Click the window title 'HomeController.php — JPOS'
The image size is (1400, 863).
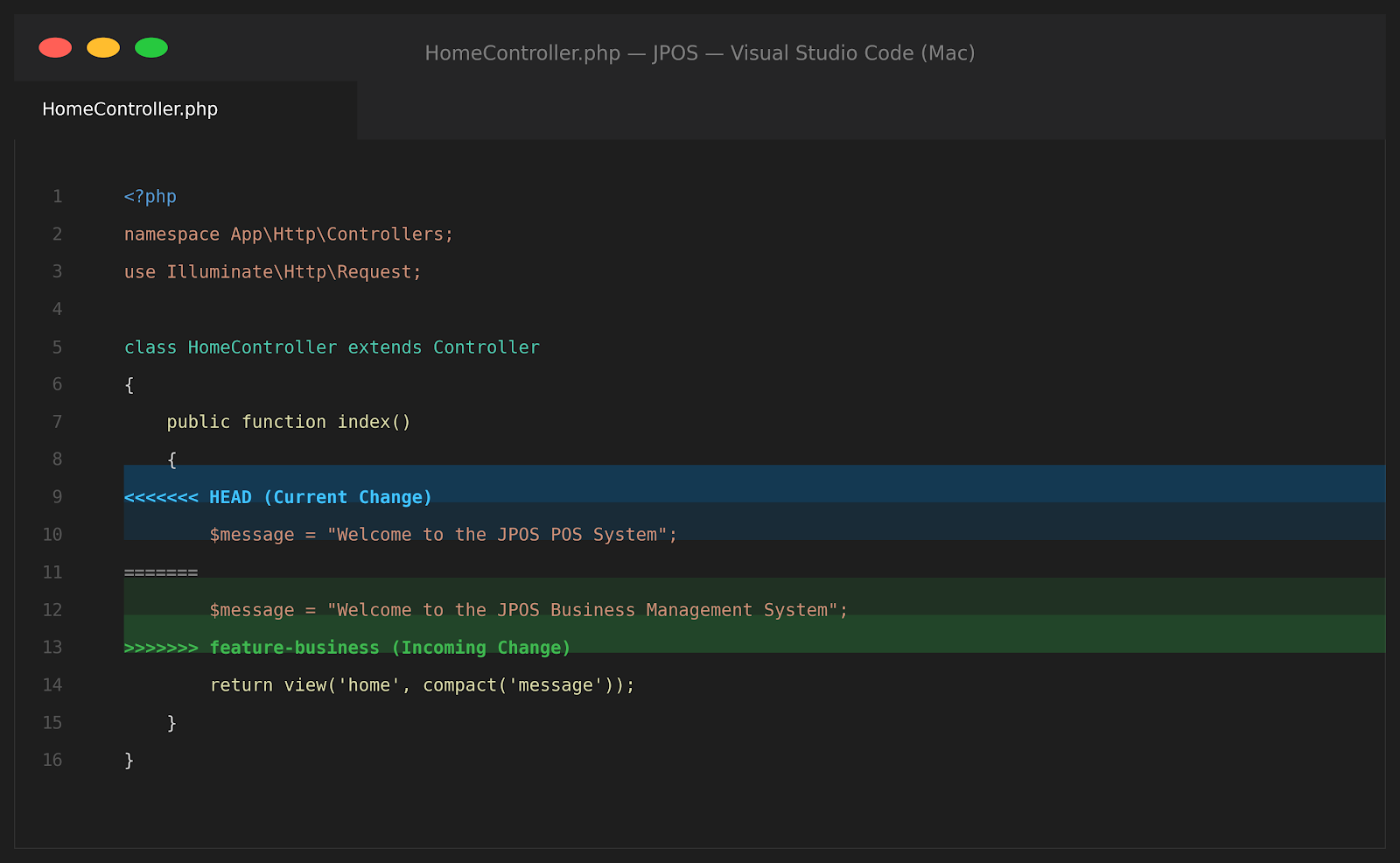(x=561, y=53)
